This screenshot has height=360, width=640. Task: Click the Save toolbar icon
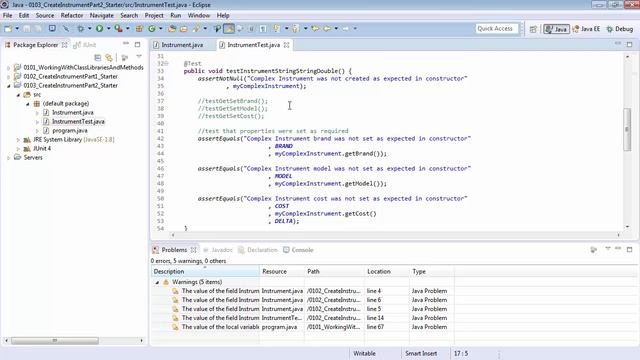(27, 29)
